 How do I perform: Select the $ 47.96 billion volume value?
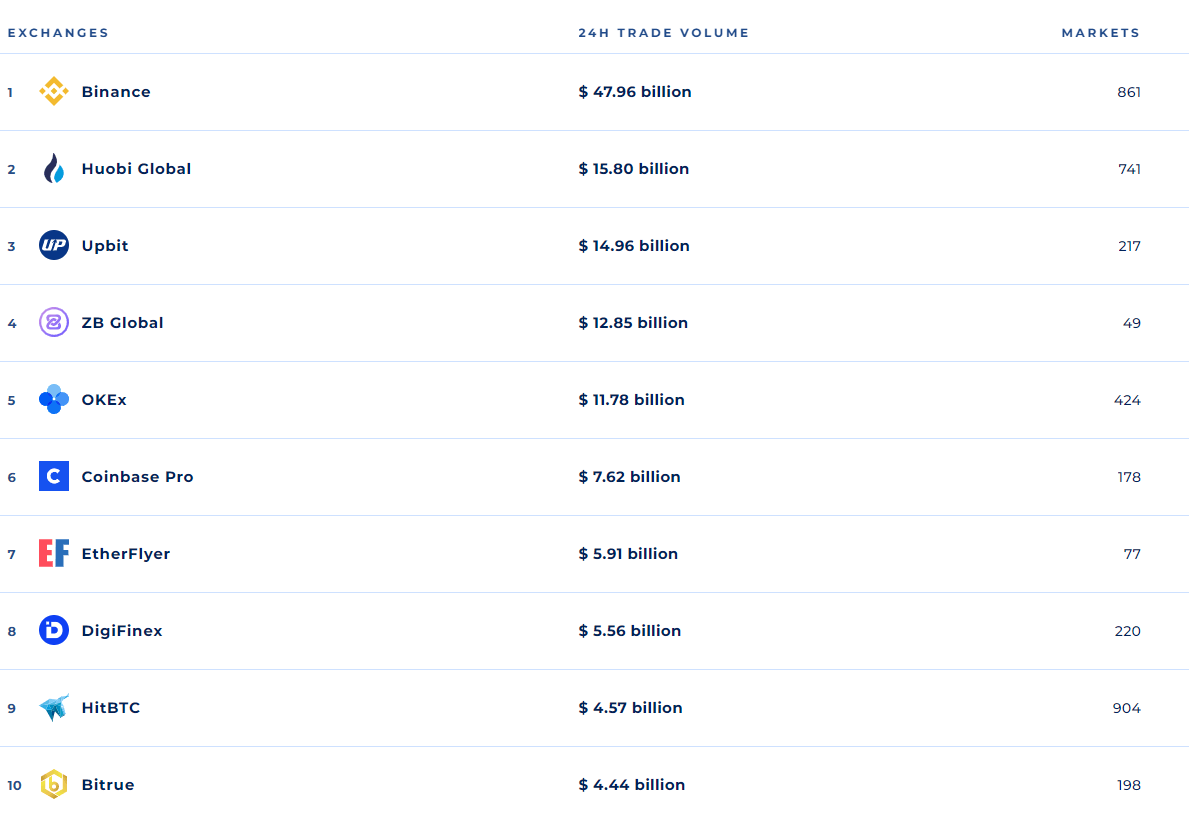(635, 92)
